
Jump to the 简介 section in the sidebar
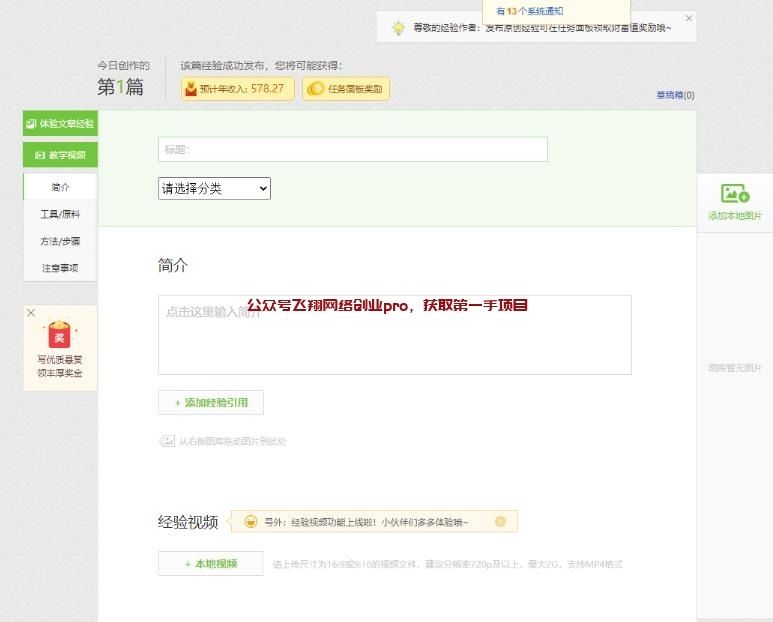click(x=60, y=187)
